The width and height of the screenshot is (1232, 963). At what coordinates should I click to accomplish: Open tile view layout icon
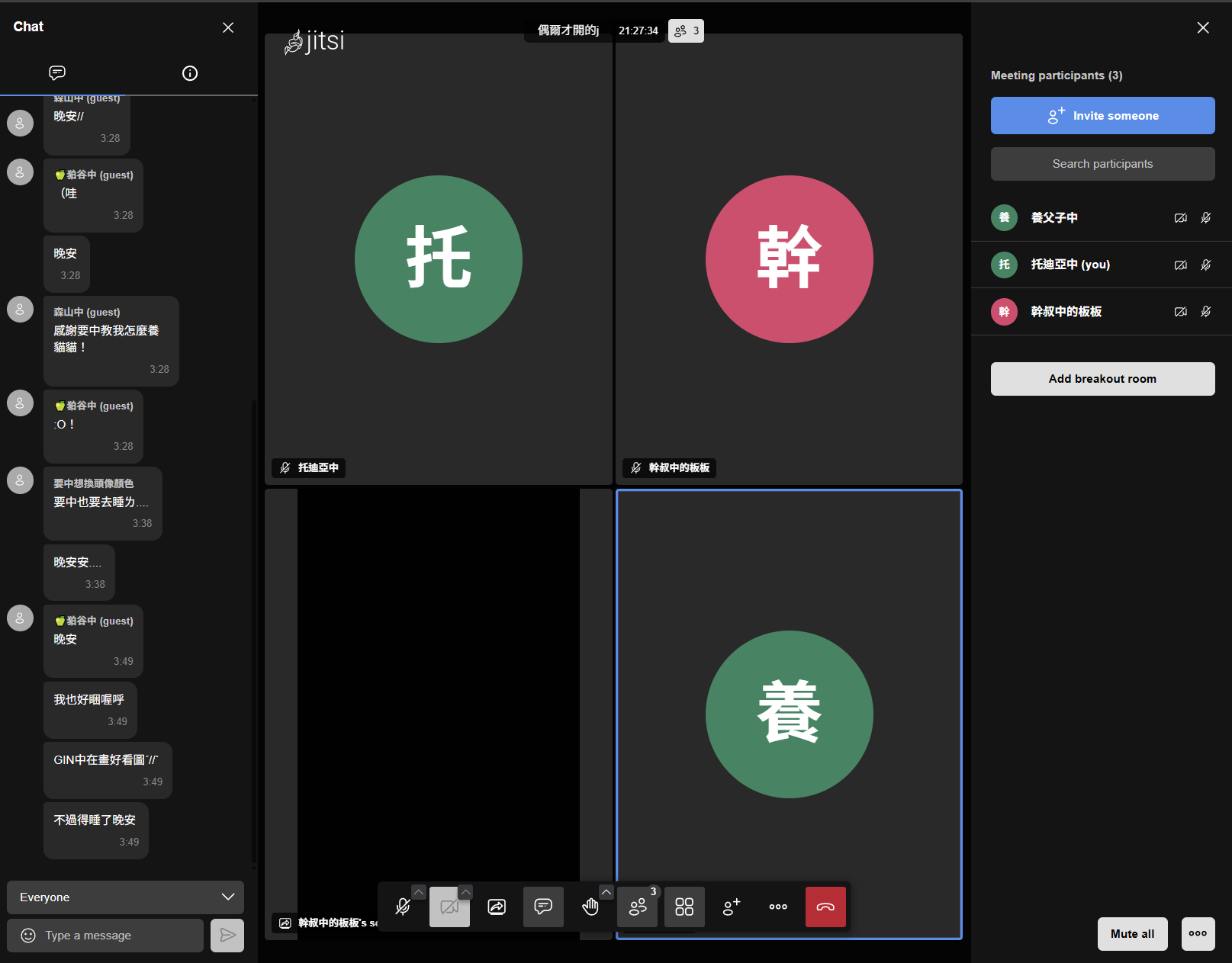pyautogui.click(x=684, y=907)
